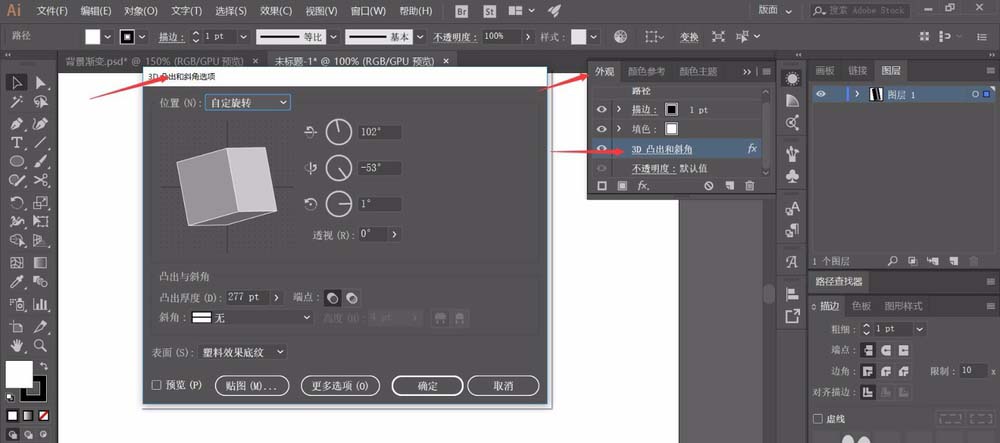
Task: Switch to the 画板 panel tab
Action: click(x=824, y=71)
